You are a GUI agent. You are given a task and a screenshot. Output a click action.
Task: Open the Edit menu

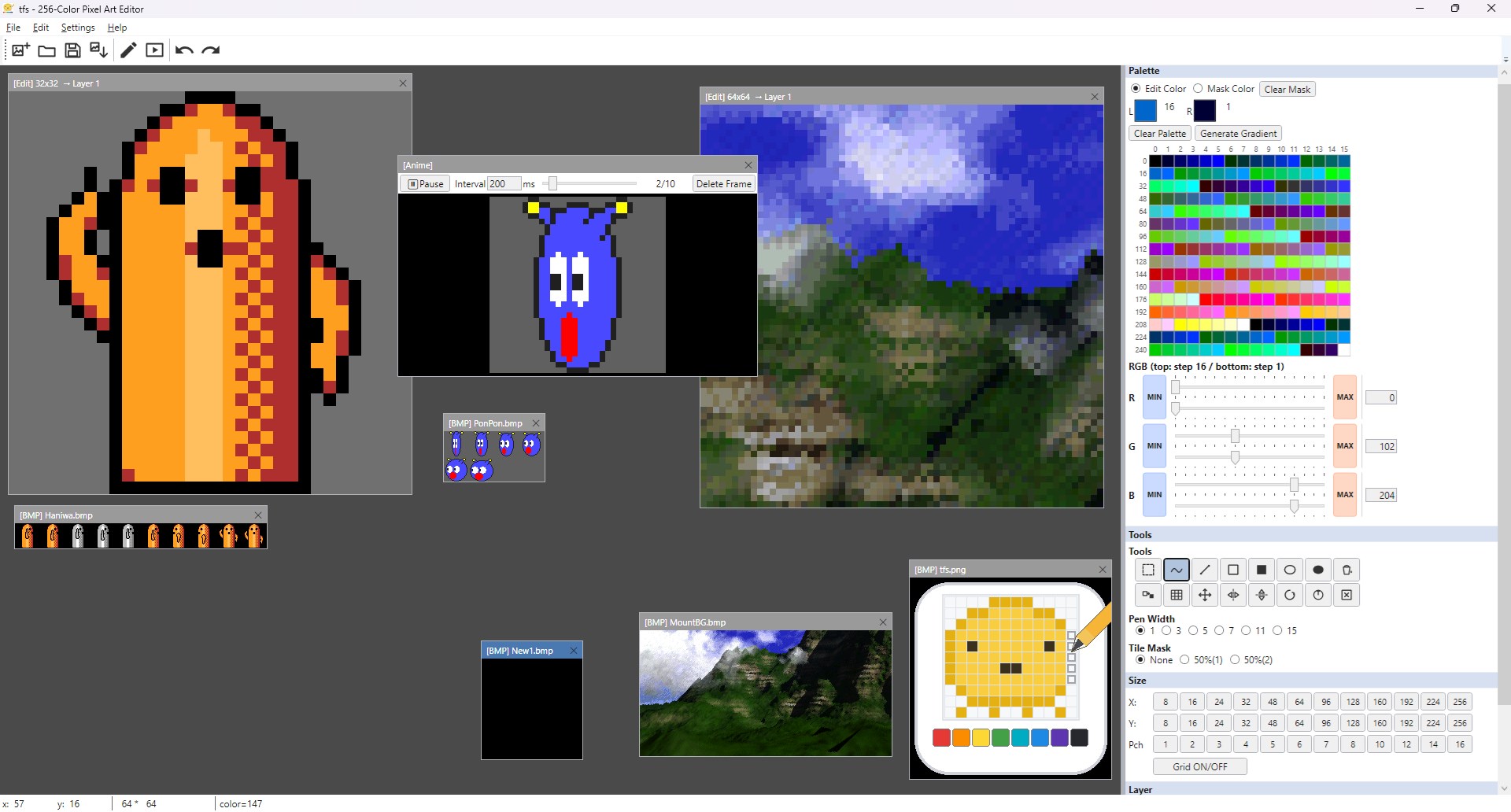(41, 28)
